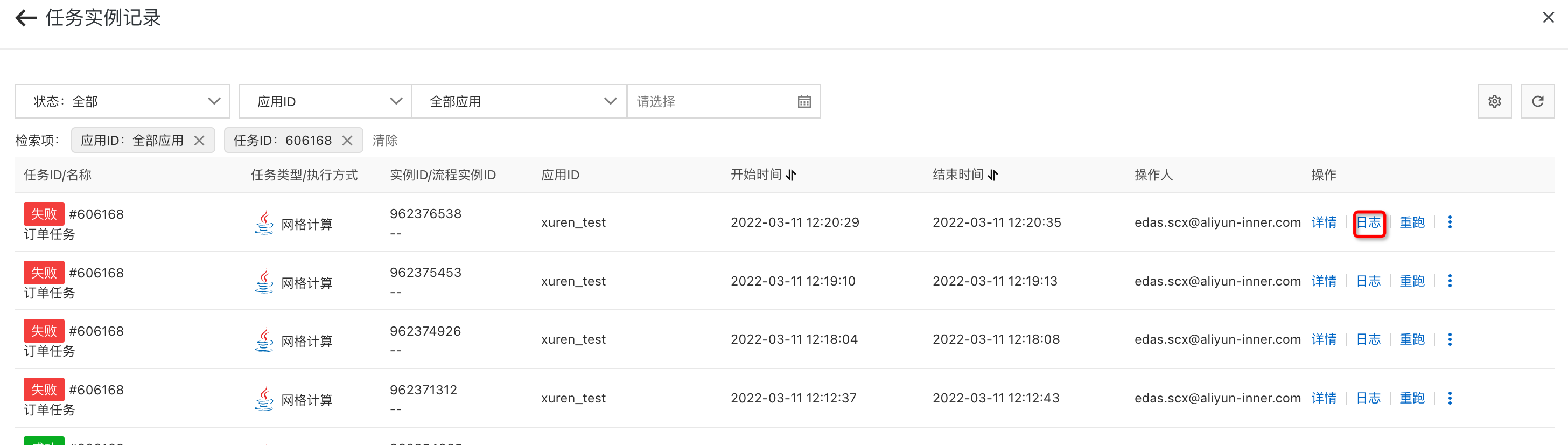Remove the 应用ID: 全部应用 filter tag
This screenshot has width=1568, height=445.
click(x=199, y=140)
